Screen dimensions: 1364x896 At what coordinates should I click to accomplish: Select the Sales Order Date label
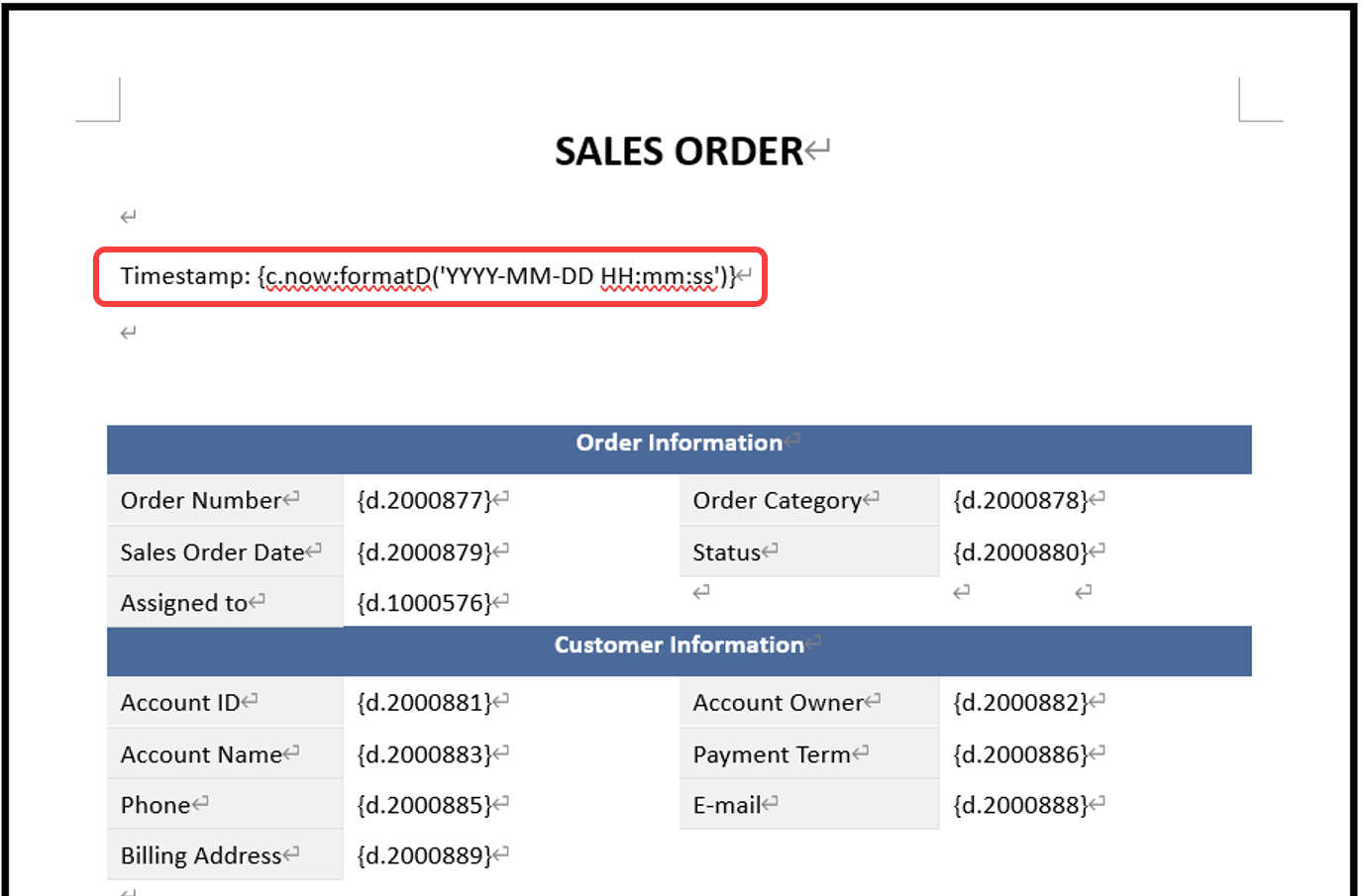pyautogui.click(x=212, y=552)
